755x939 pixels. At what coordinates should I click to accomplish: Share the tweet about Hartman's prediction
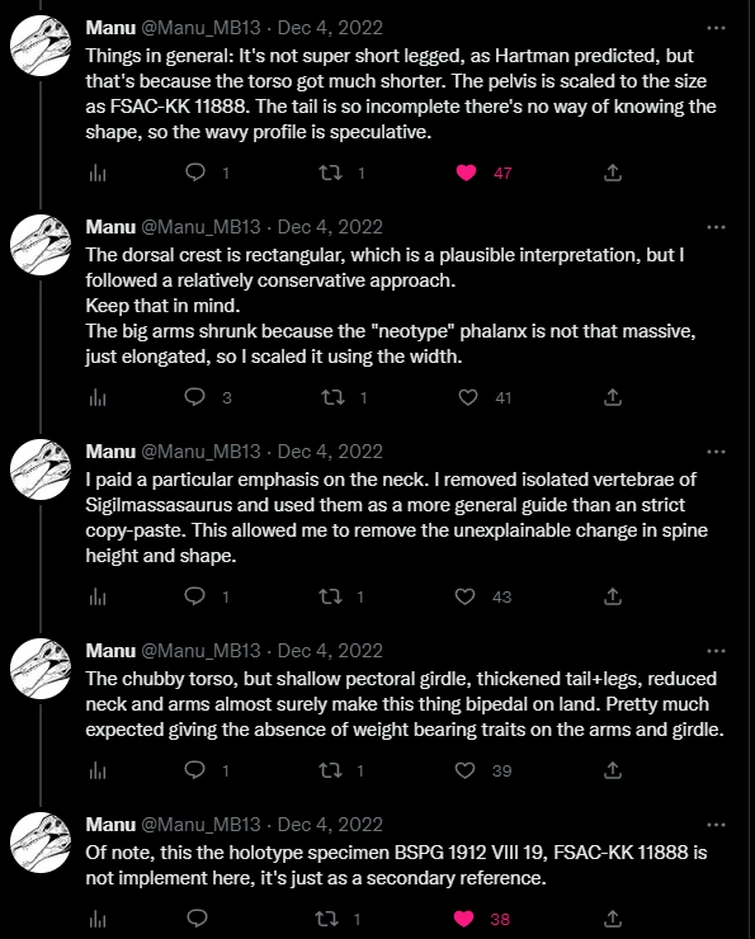[612, 173]
